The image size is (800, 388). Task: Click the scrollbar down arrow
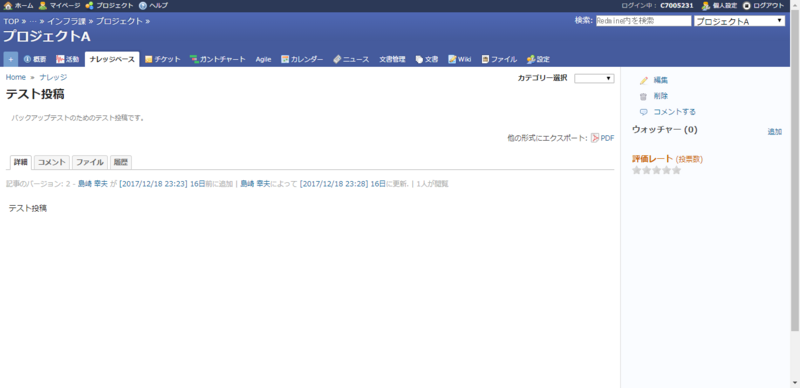[795, 382]
